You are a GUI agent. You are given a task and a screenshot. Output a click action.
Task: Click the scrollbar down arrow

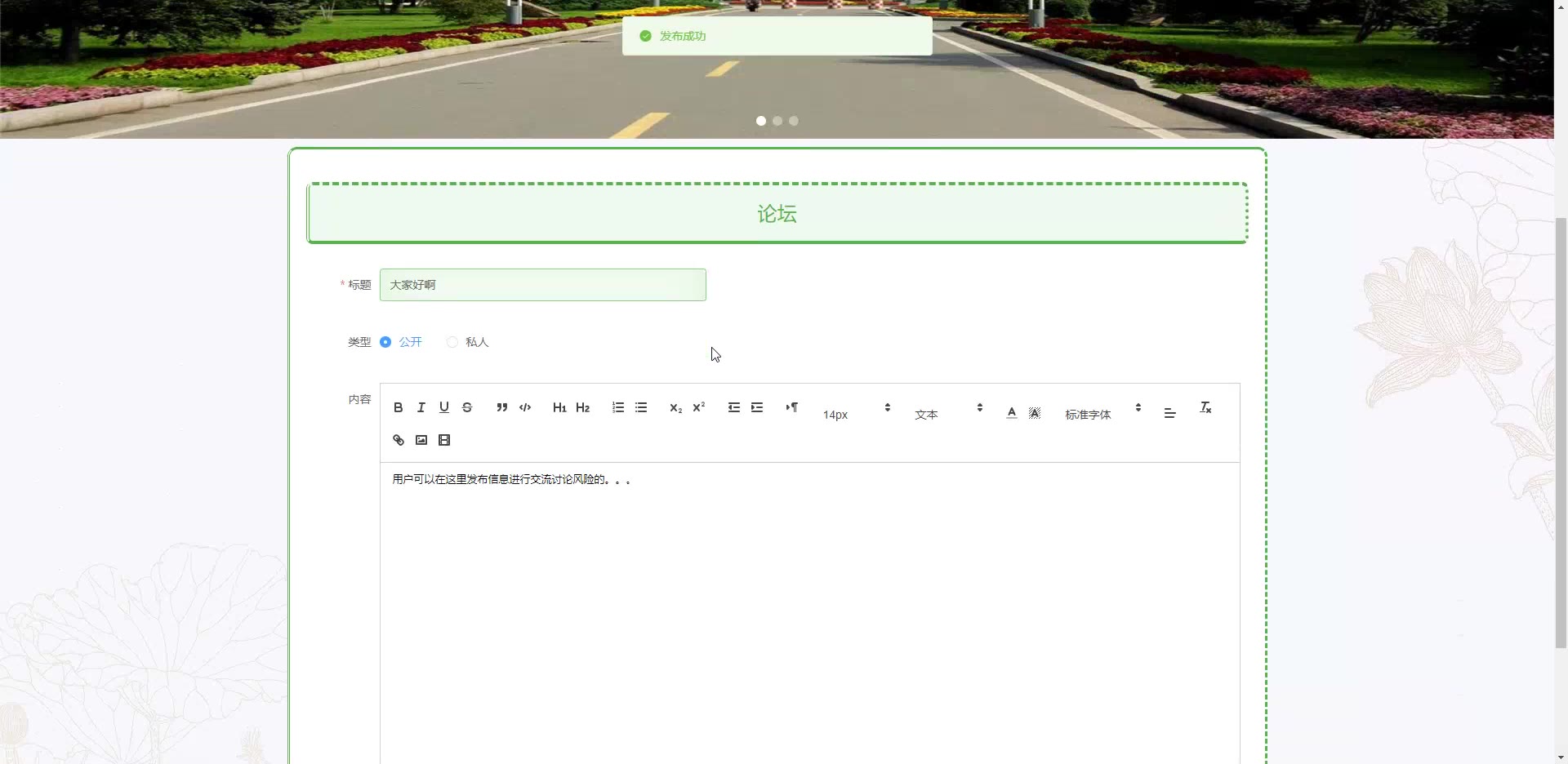1561,757
